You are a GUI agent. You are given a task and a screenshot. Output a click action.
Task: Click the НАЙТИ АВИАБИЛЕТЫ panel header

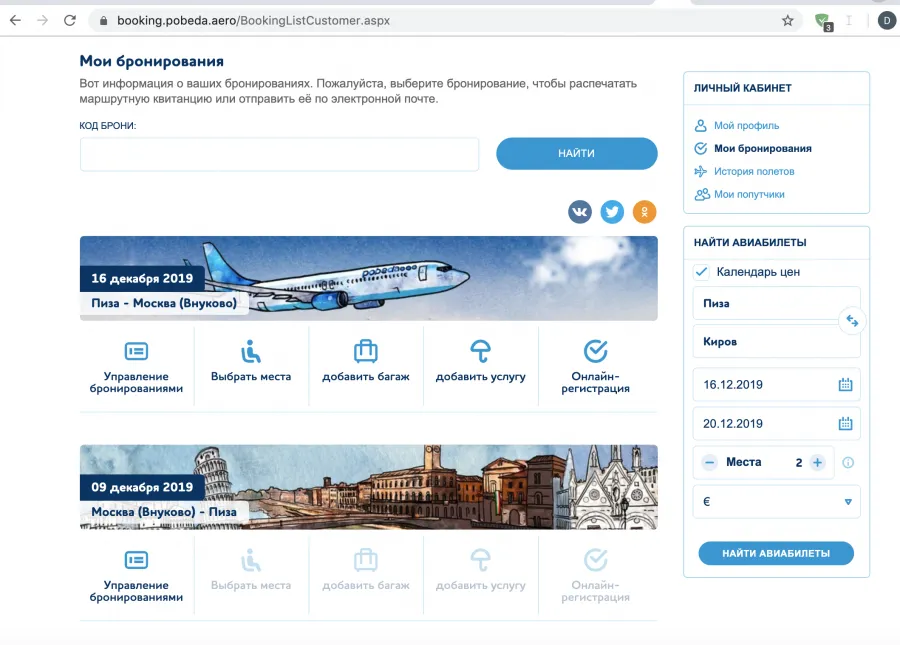750,242
